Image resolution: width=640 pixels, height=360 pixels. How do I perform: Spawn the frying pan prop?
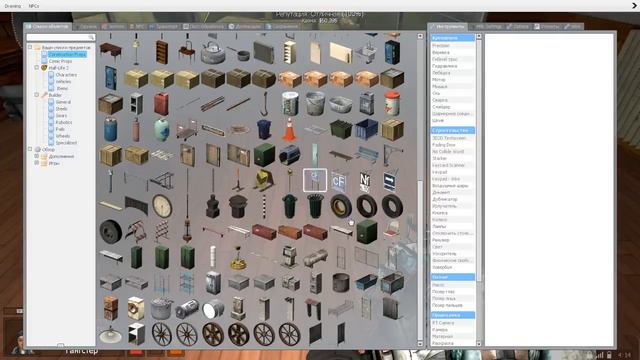[x=238, y=53]
